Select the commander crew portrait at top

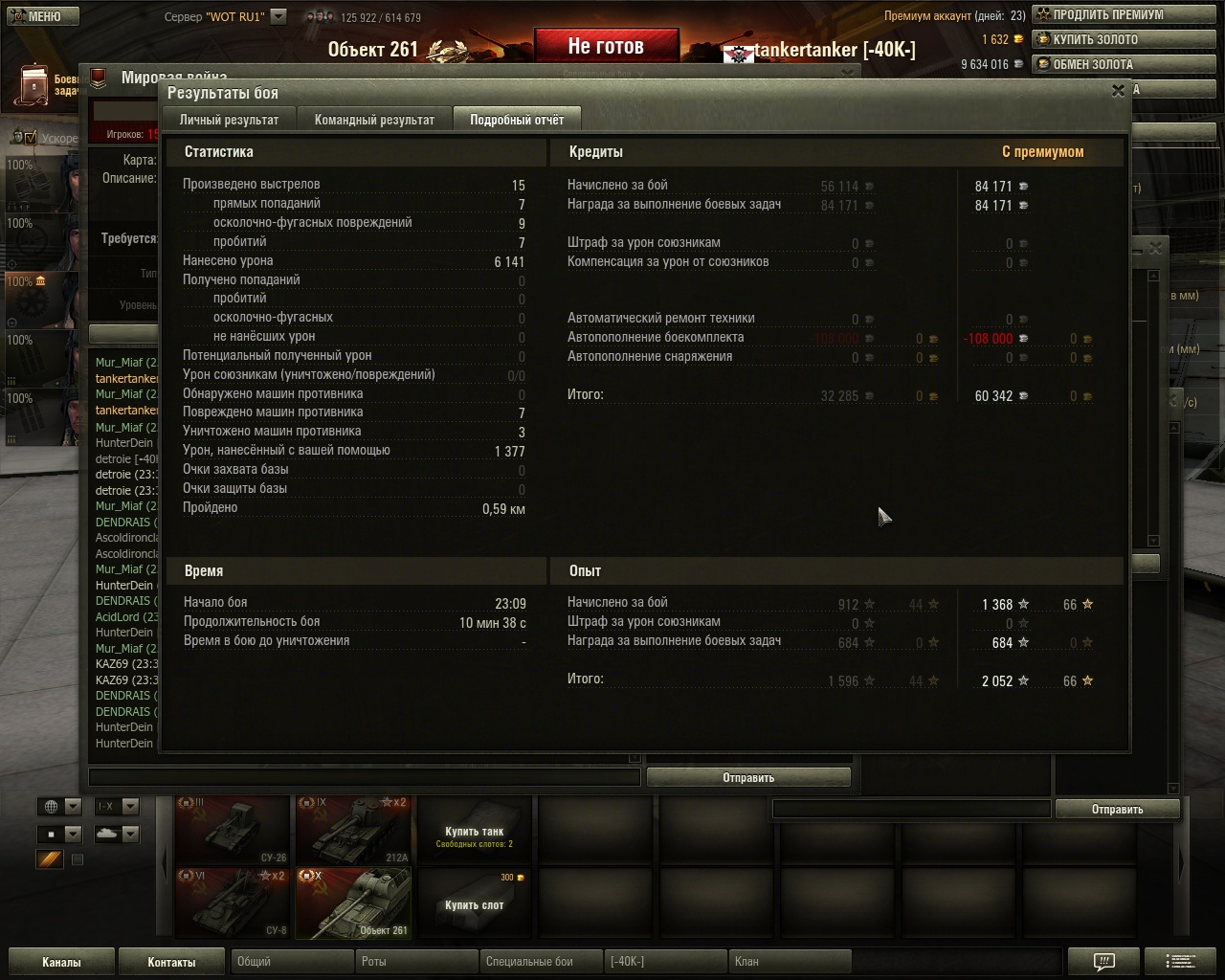click(43, 183)
